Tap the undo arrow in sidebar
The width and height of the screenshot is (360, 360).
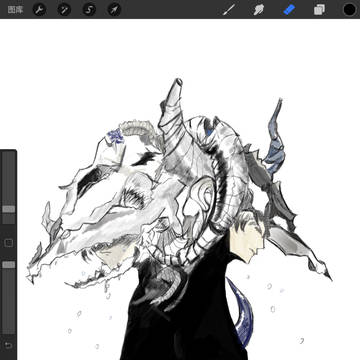point(8,345)
